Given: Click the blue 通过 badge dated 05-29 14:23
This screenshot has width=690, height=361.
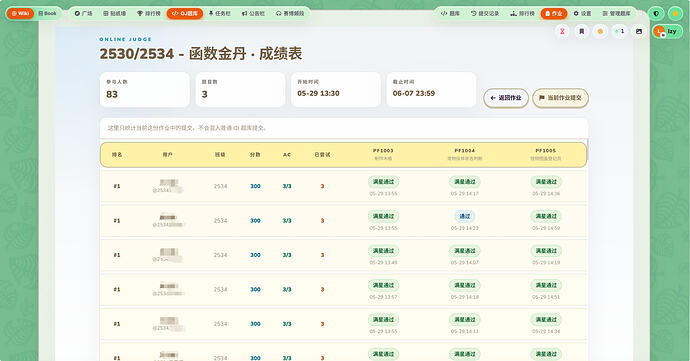Looking at the screenshot, I should (x=465, y=216).
